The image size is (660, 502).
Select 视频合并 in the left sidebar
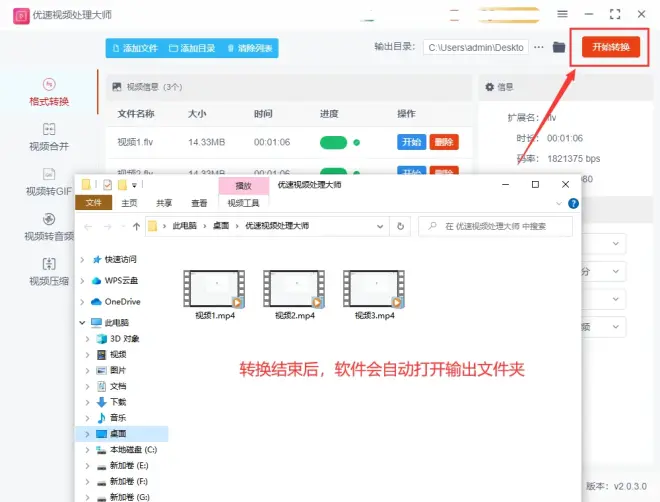pos(49,137)
